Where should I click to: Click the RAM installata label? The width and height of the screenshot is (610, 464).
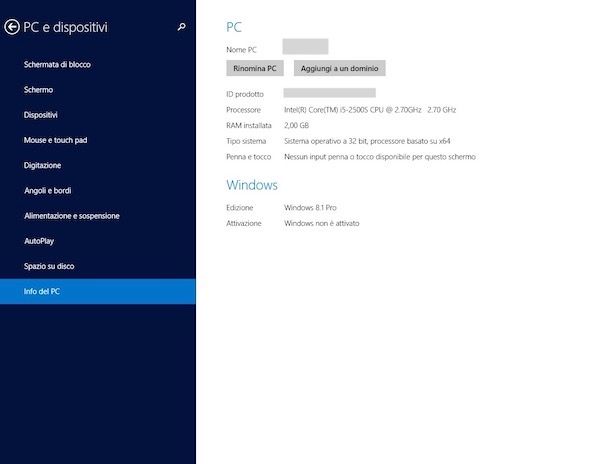[x=249, y=125]
